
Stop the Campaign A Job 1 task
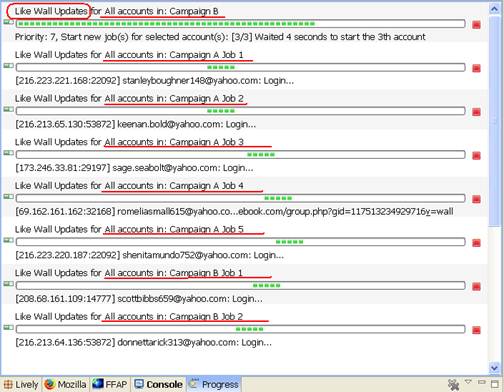coord(476,68)
